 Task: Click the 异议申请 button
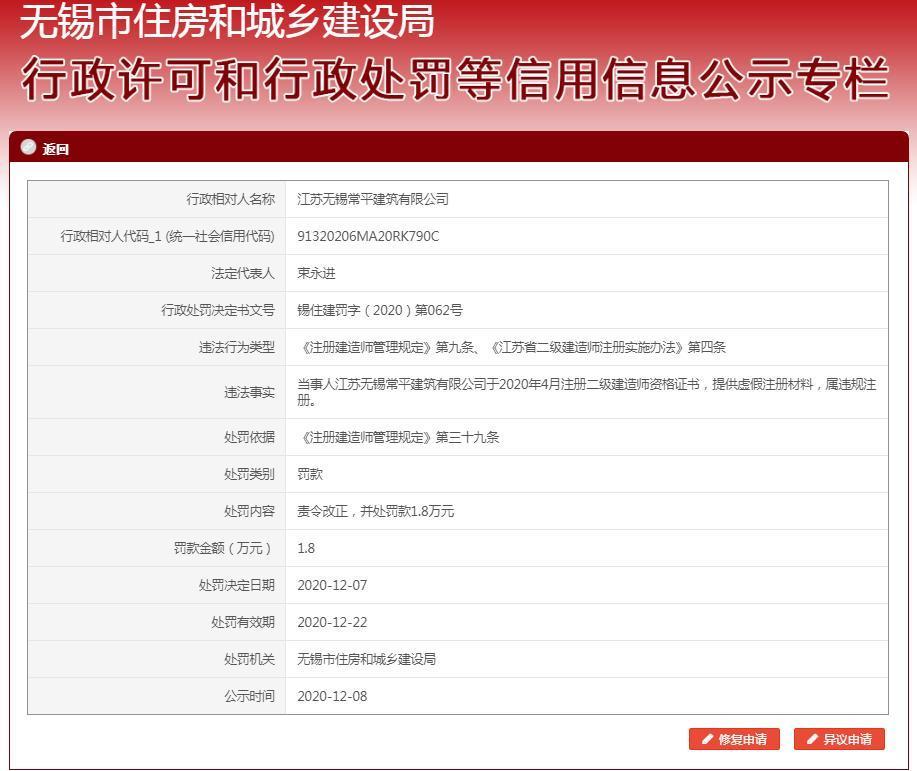click(839, 739)
